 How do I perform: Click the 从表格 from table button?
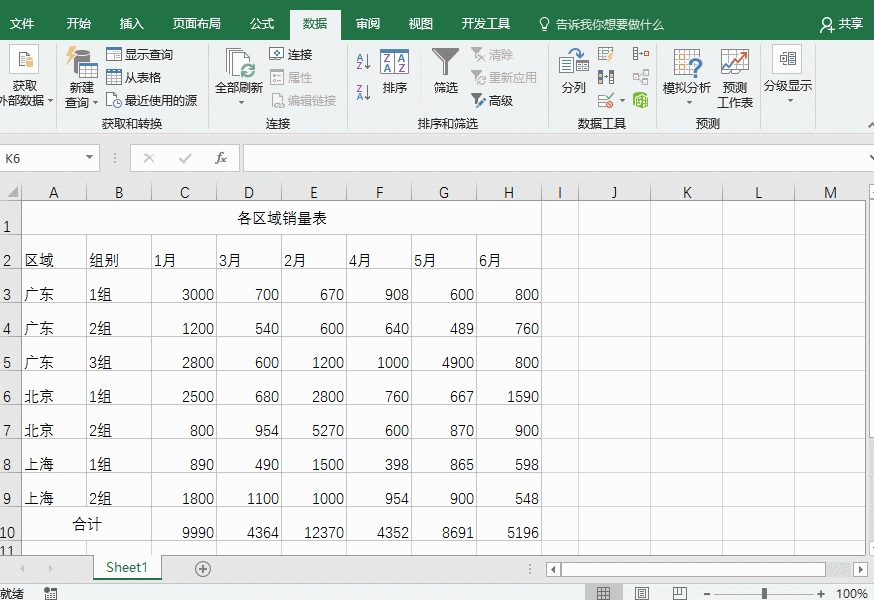(134, 77)
